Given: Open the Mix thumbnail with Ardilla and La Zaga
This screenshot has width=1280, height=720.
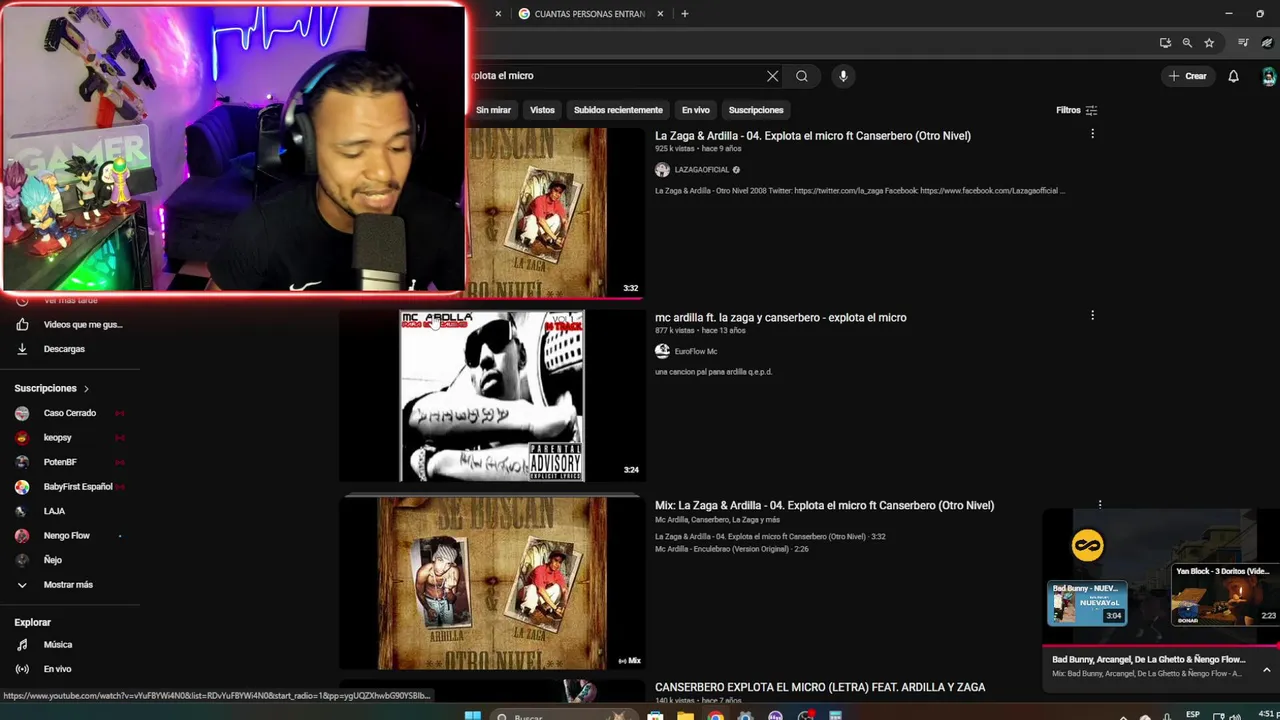Looking at the screenshot, I should click(x=492, y=583).
